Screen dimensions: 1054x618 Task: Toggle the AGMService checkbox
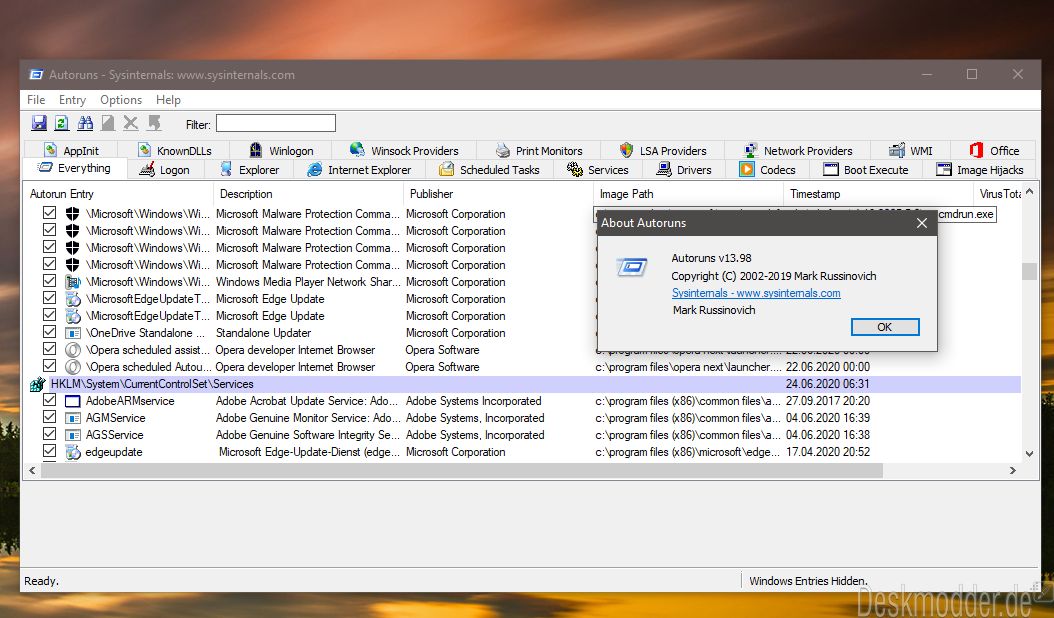49,417
